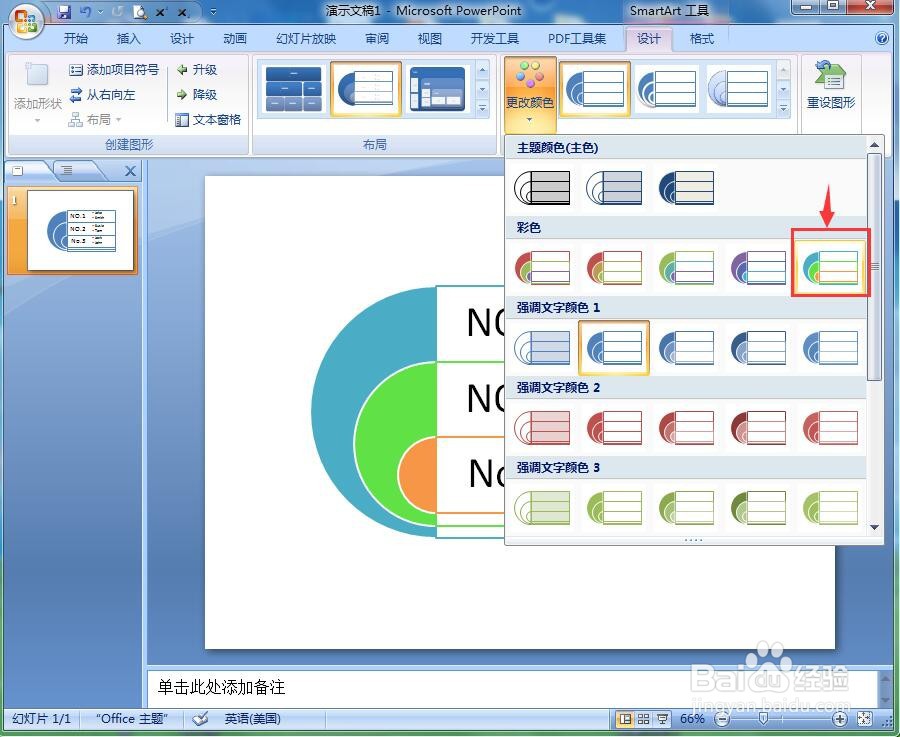This screenshot has height=737, width=900.
Task: Open the 插入 ribbon tab
Action: [129, 38]
